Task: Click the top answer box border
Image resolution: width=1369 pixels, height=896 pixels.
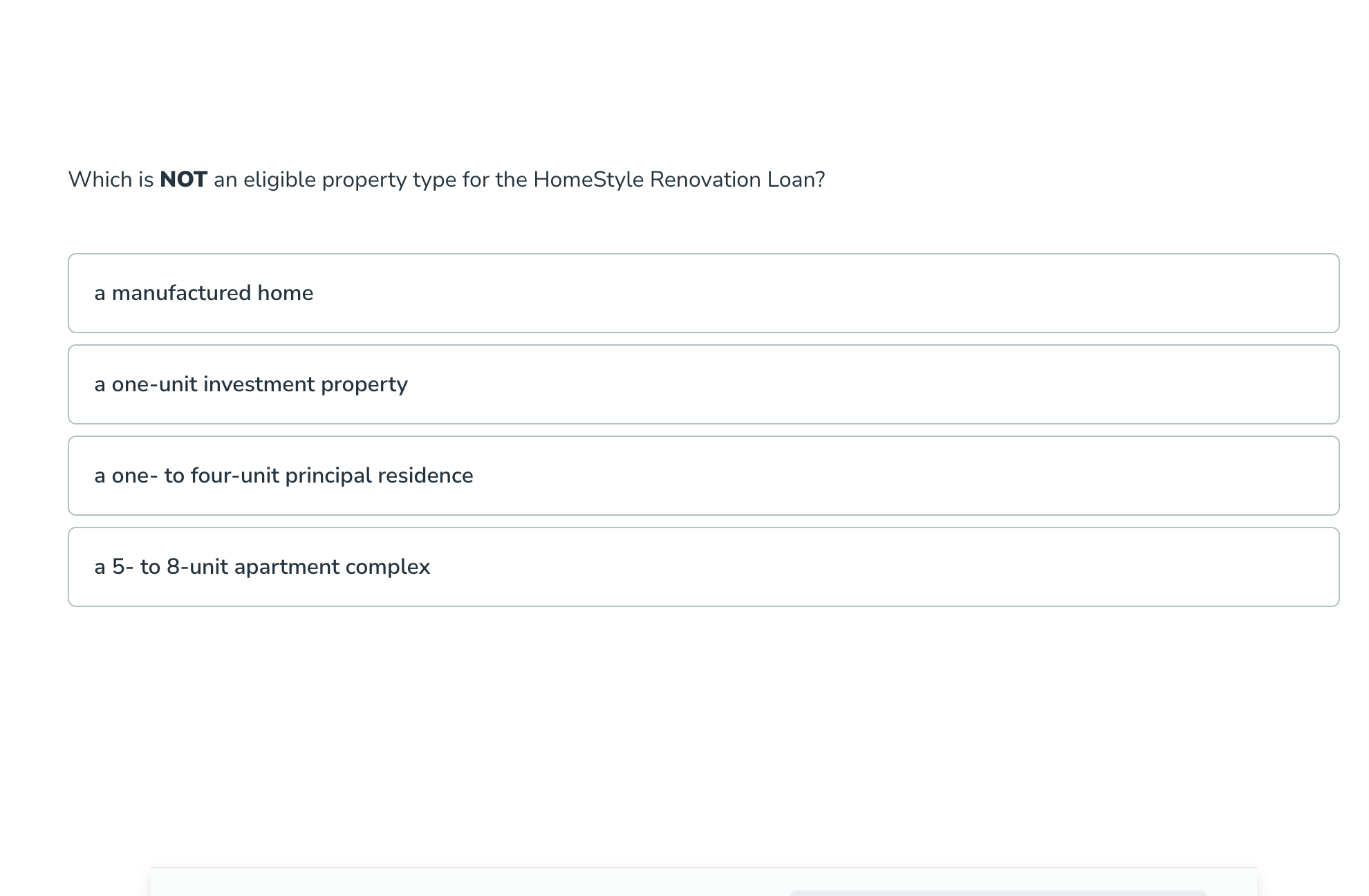Action: coord(702,254)
